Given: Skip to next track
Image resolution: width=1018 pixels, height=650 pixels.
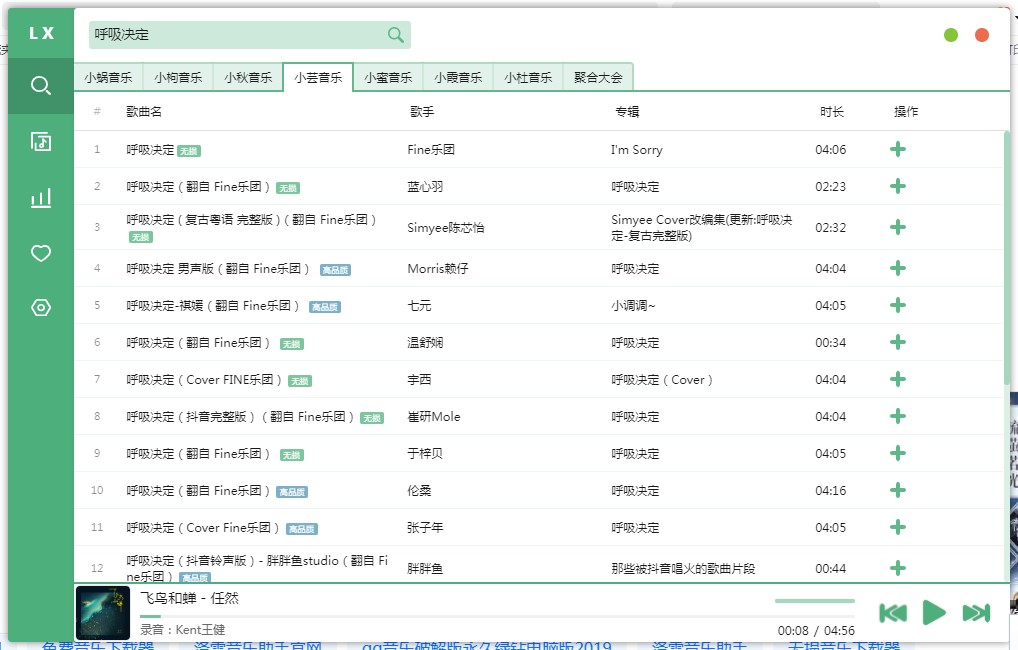Looking at the screenshot, I should 975,612.
